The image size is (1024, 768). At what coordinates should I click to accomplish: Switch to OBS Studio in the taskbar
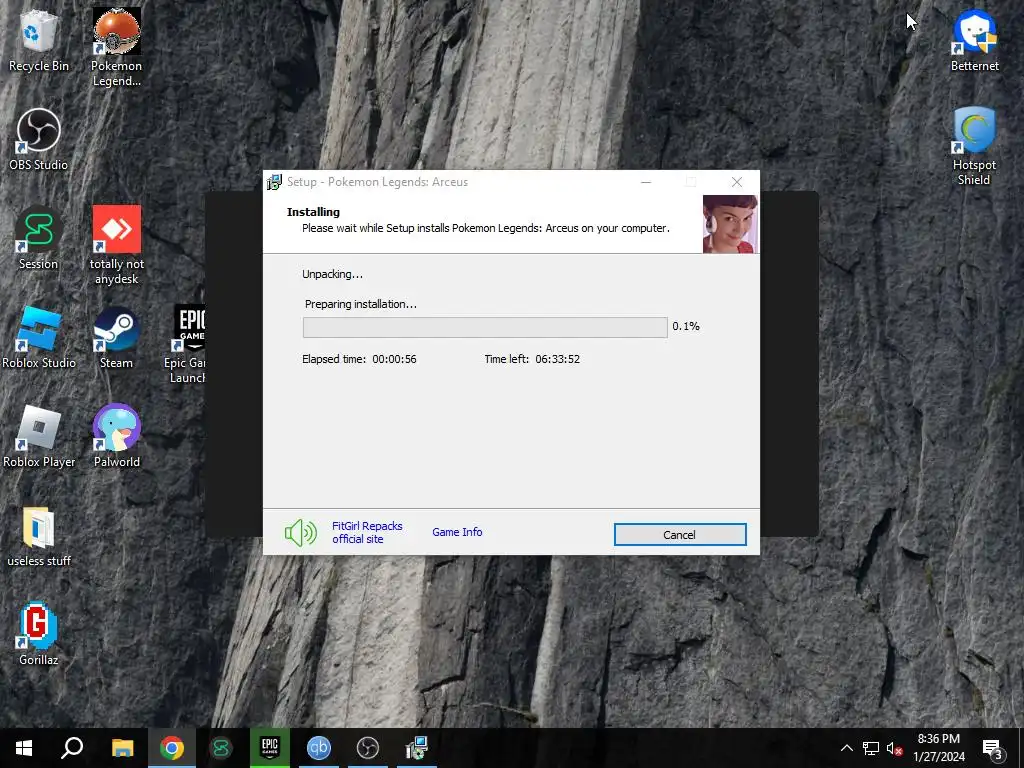pyautogui.click(x=368, y=748)
